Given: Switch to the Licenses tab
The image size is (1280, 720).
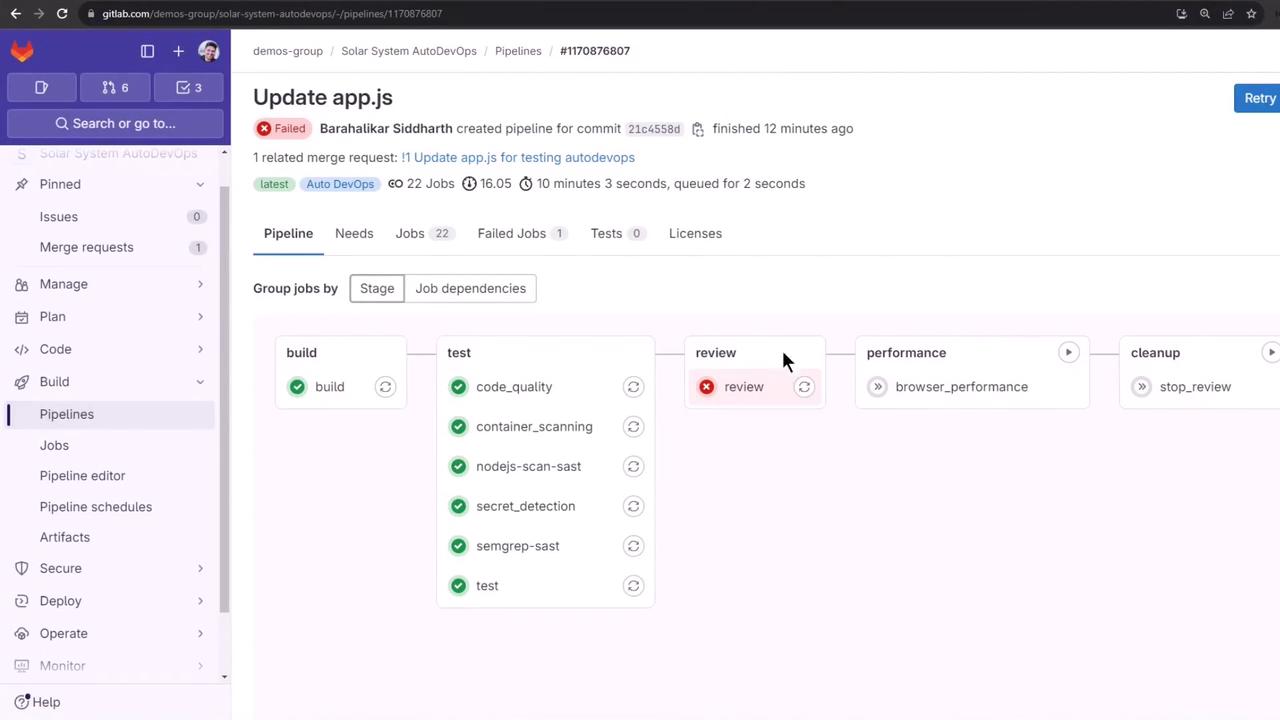Looking at the screenshot, I should [x=695, y=233].
